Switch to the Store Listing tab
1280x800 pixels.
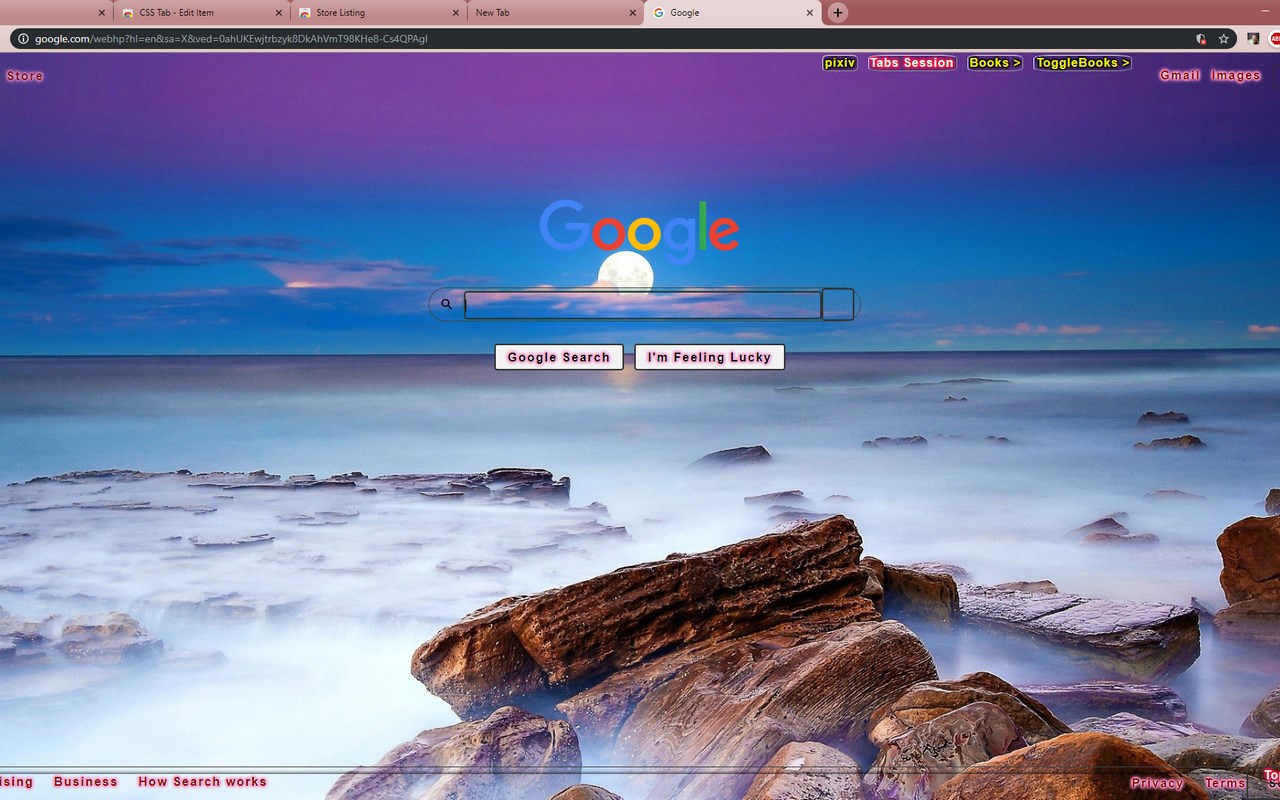pyautogui.click(x=379, y=13)
